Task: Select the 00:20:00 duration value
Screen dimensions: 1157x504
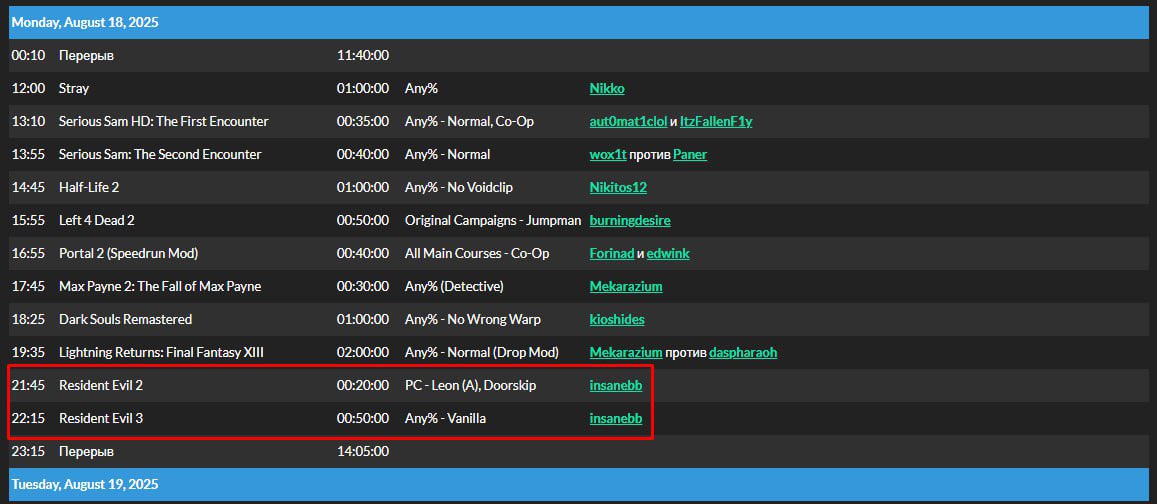Action: pos(363,386)
